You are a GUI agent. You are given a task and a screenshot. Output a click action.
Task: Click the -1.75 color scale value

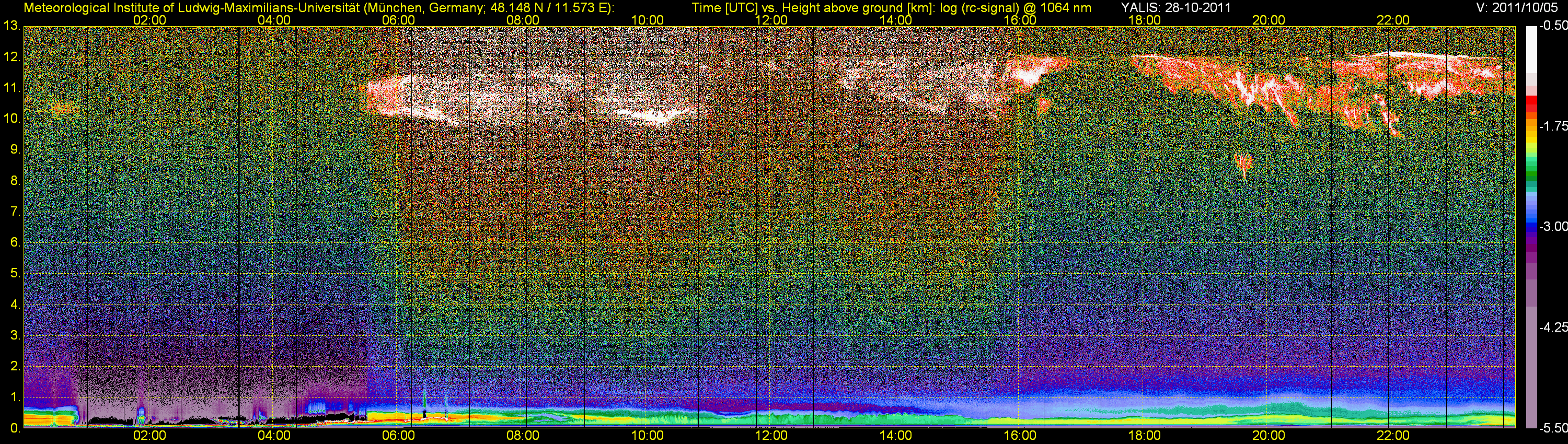(1553, 126)
